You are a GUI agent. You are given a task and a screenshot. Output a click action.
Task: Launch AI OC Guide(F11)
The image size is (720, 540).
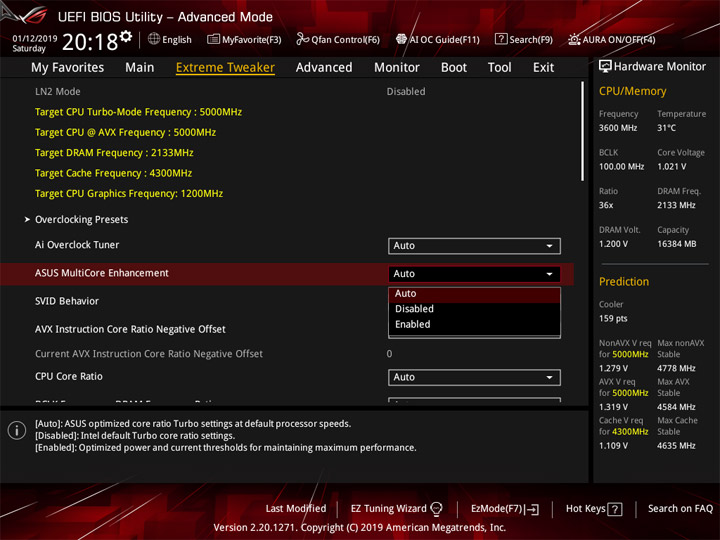(x=438, y=39)
